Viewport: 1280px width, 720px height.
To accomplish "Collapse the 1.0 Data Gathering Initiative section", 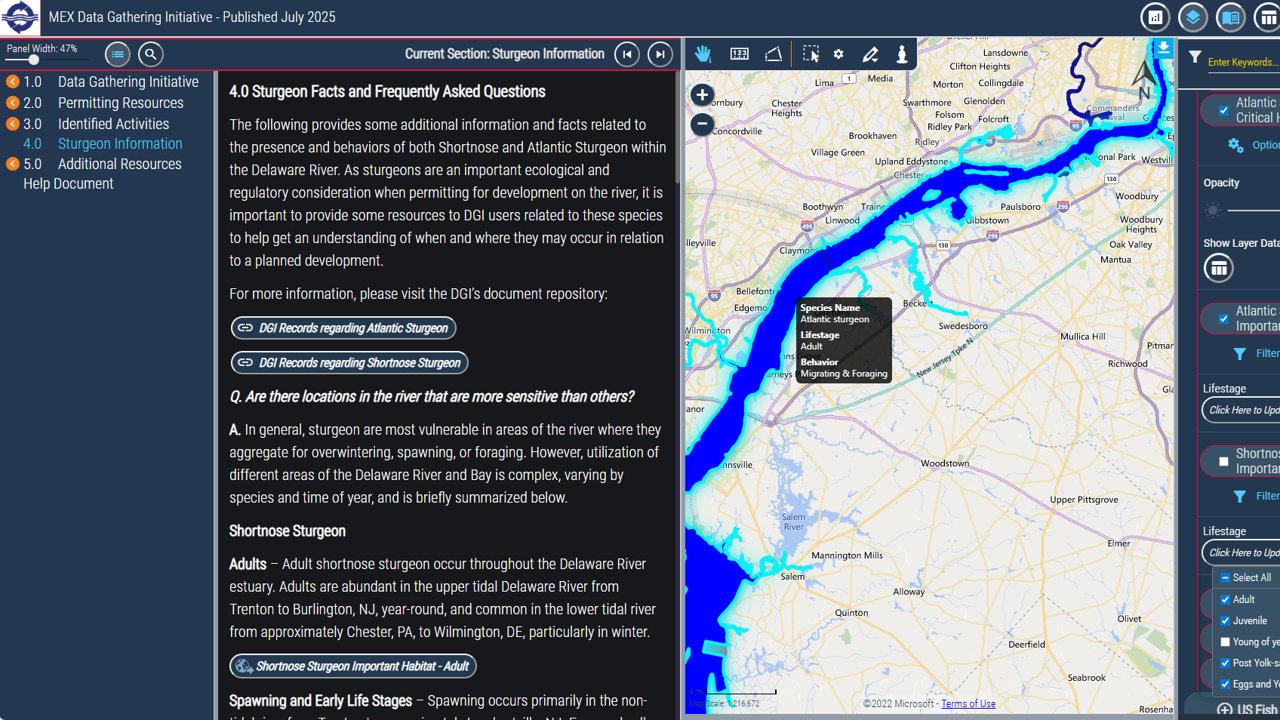I will pyautogui.click(x=13, y=82).
